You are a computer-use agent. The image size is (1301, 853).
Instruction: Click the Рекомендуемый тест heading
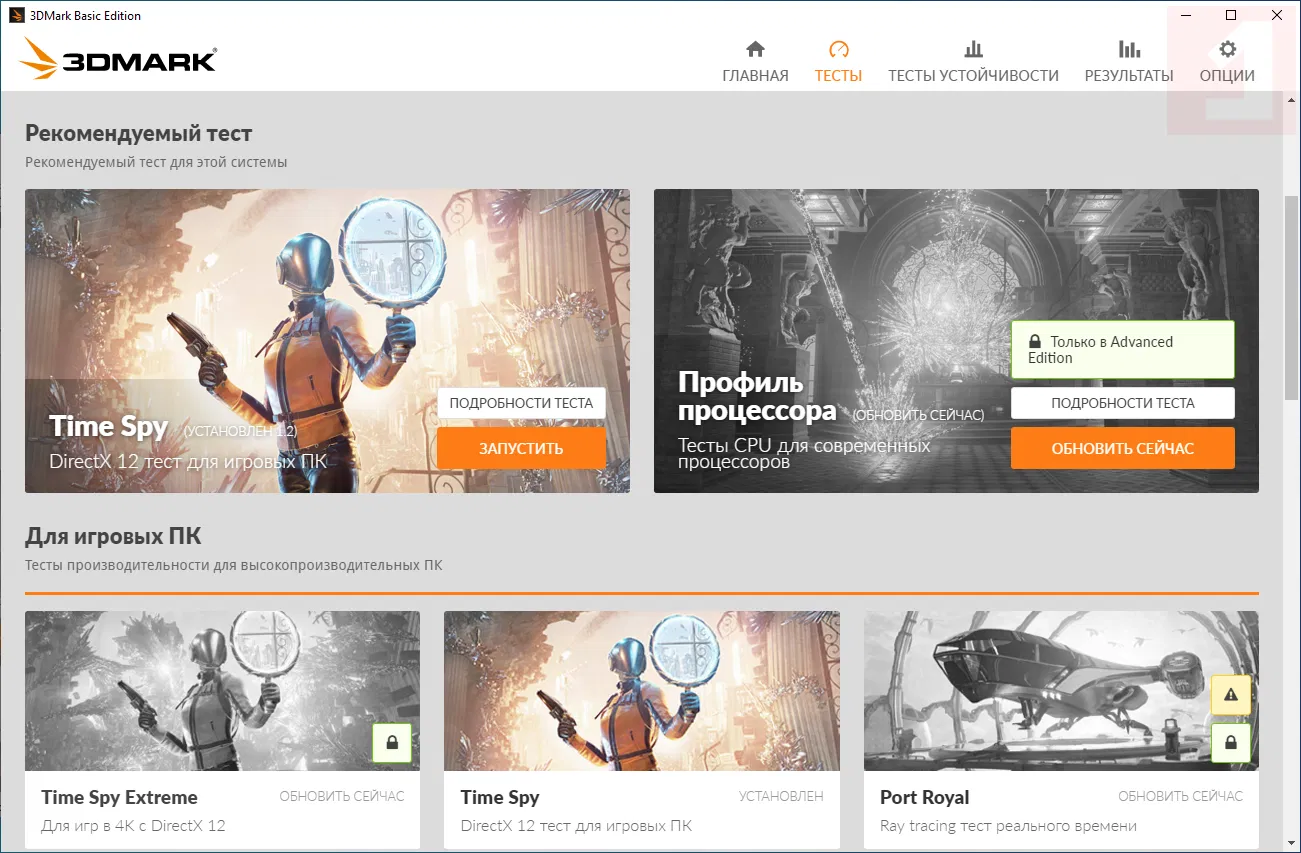click(139, 133)
